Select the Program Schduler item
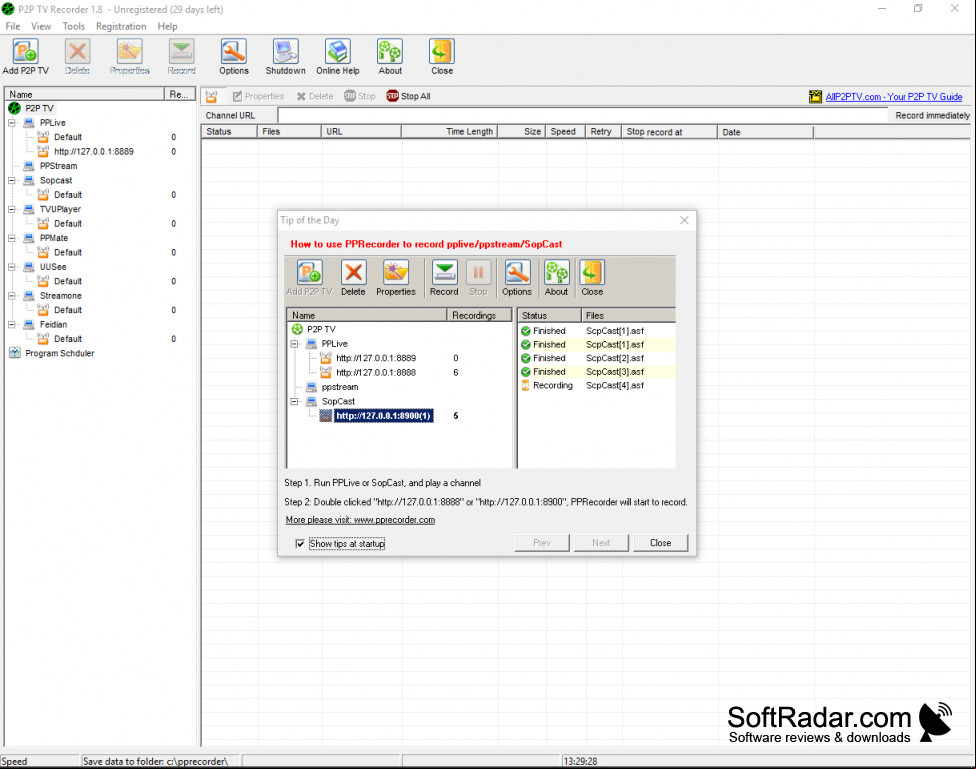Screen dimensions: 976x769 coord(60,353)
